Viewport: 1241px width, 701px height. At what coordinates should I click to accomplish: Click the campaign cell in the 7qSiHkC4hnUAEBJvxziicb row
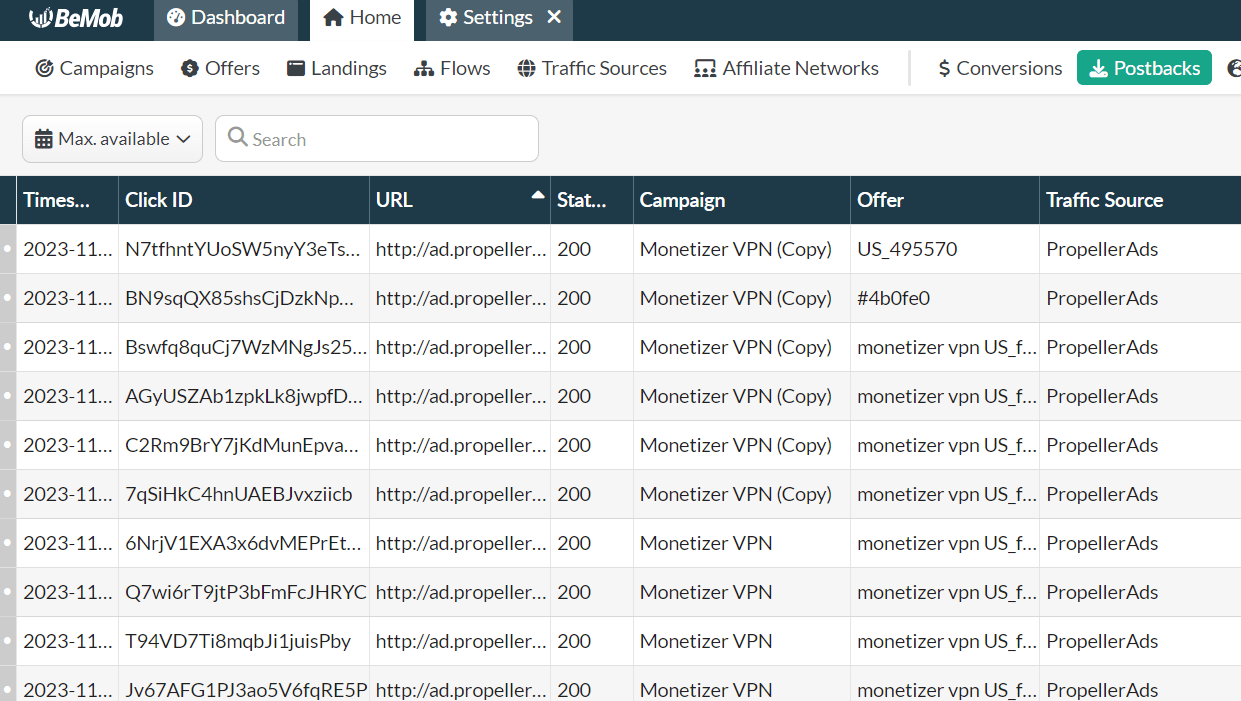pos(742,494)
